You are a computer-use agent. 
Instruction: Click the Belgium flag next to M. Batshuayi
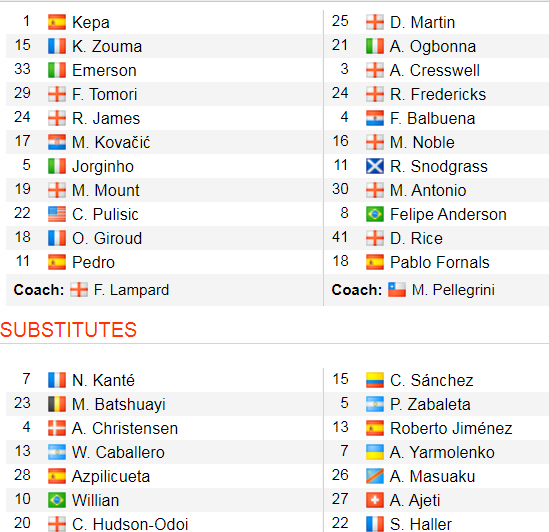[x=57, y=404]
